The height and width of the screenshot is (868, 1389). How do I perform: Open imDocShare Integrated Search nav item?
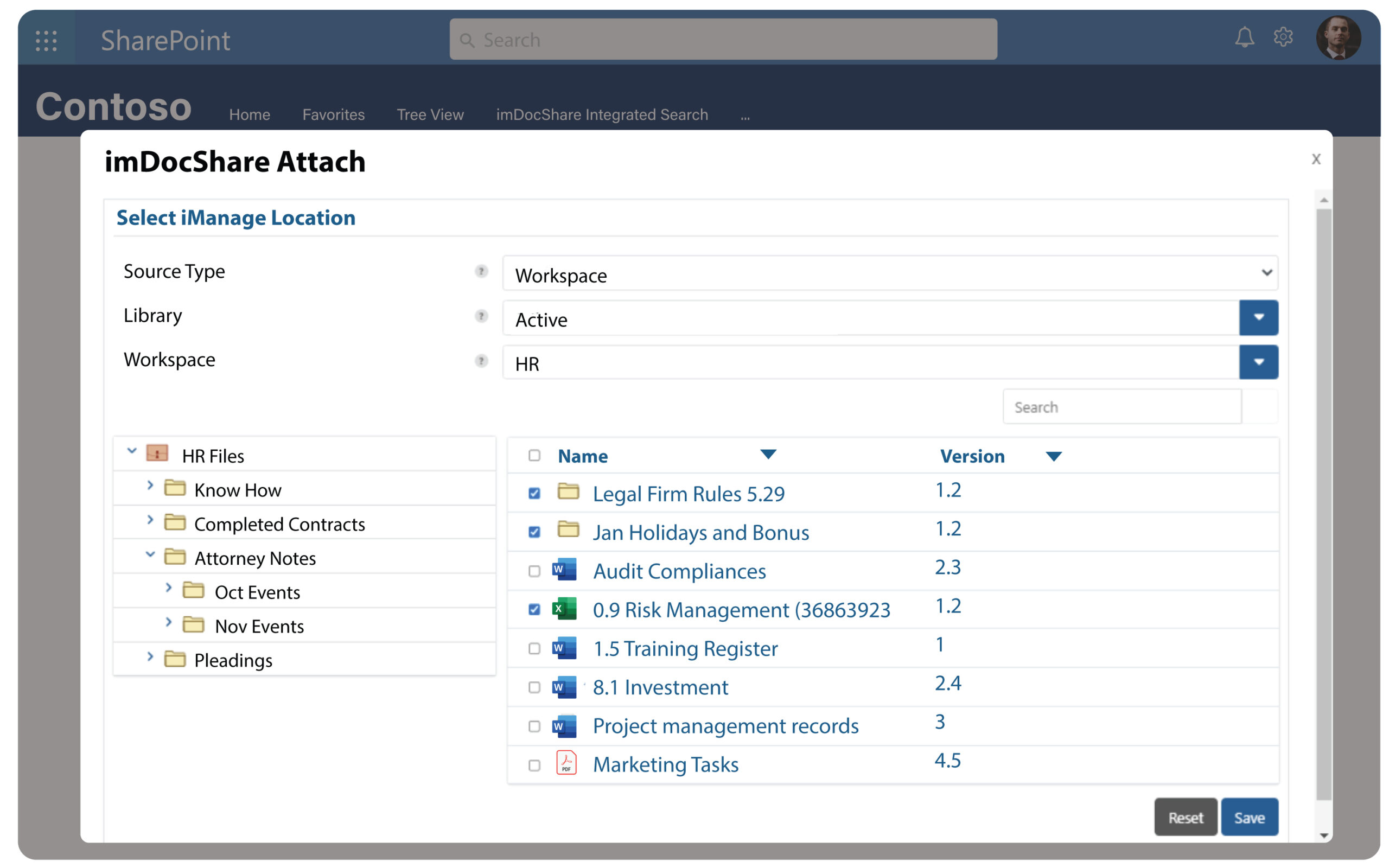[x=602, y=115]
